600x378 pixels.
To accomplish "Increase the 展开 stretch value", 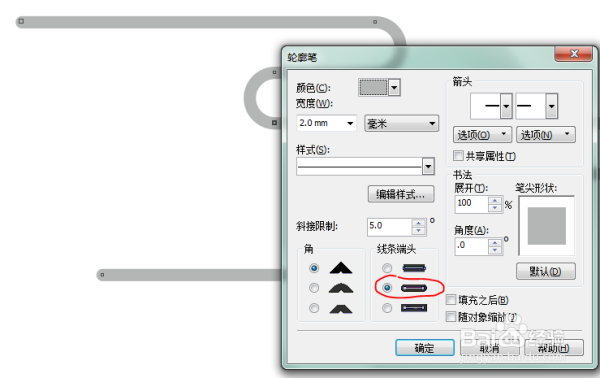I will 495,200.
